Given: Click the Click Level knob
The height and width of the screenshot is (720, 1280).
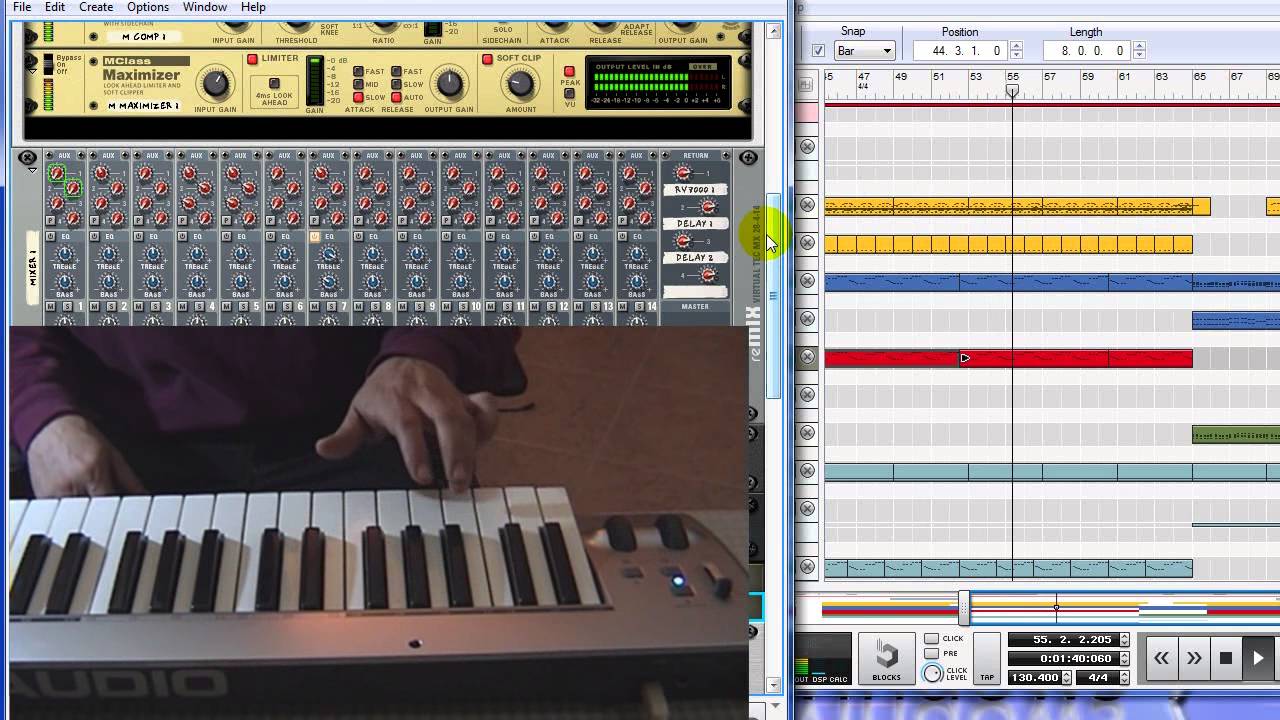Looking at the screenshot, I should click(x=932, y=674).
